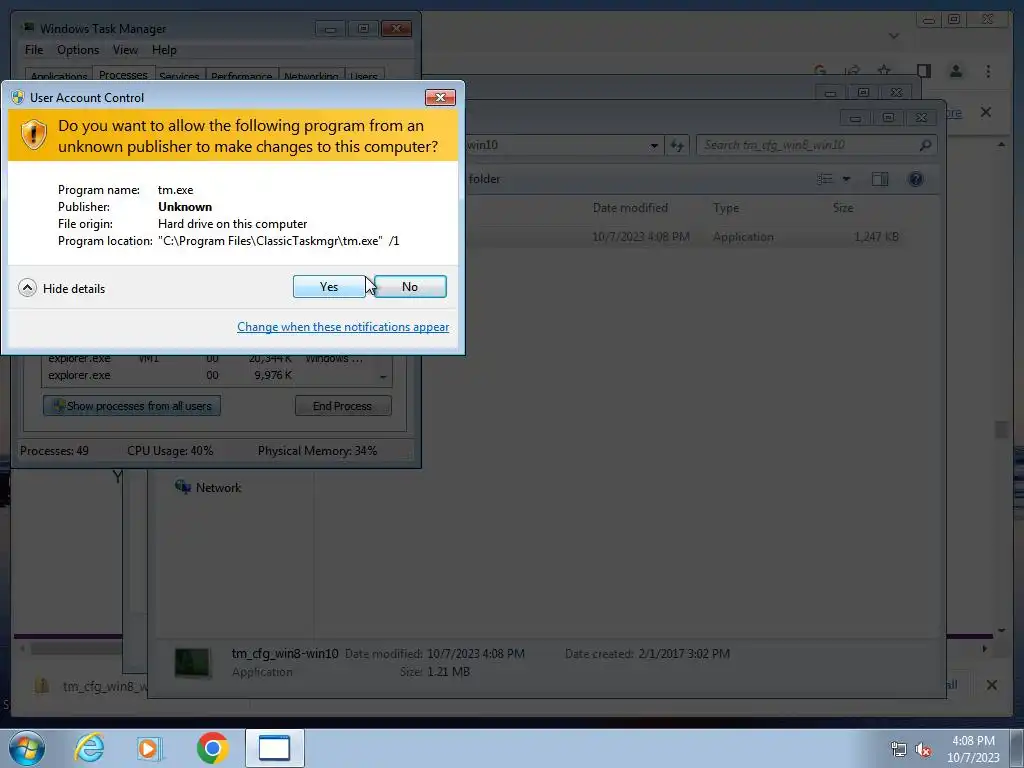
Task: Click the Explorer search magnifier icon
Action: click(x=925, y=145)
